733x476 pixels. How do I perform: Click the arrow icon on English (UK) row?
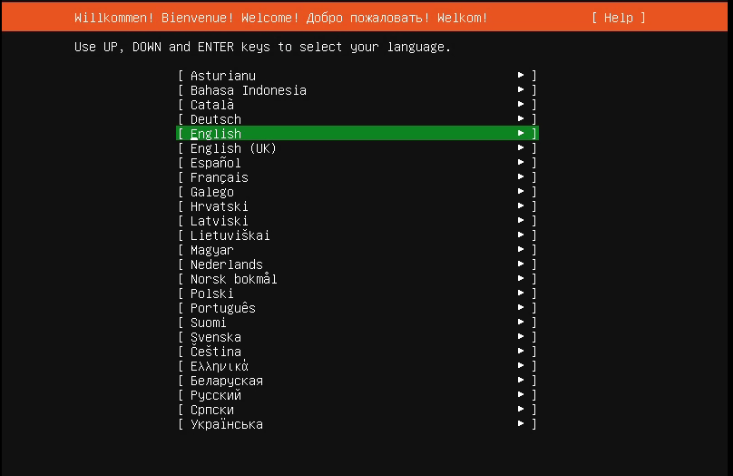(x=521, y=147)
